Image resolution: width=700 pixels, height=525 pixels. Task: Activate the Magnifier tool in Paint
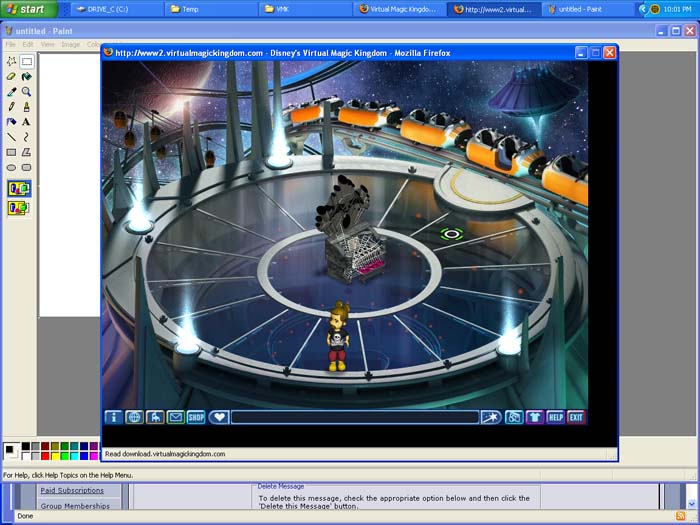(26, 92)
